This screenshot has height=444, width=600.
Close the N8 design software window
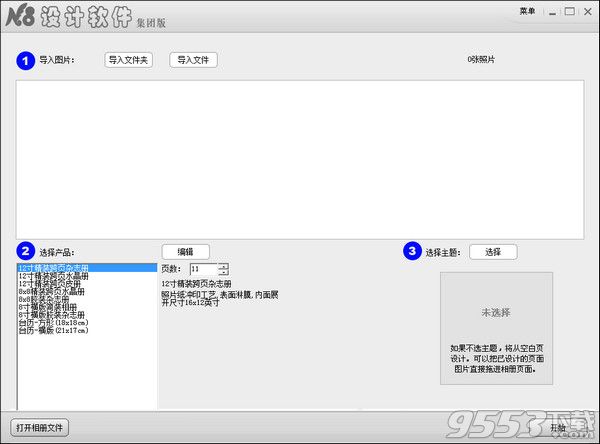pos(588,12)
